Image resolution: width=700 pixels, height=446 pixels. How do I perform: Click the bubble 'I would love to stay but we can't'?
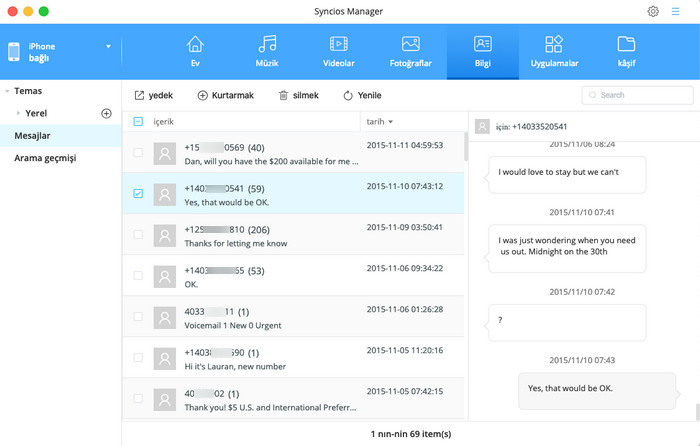coord(567,175)
